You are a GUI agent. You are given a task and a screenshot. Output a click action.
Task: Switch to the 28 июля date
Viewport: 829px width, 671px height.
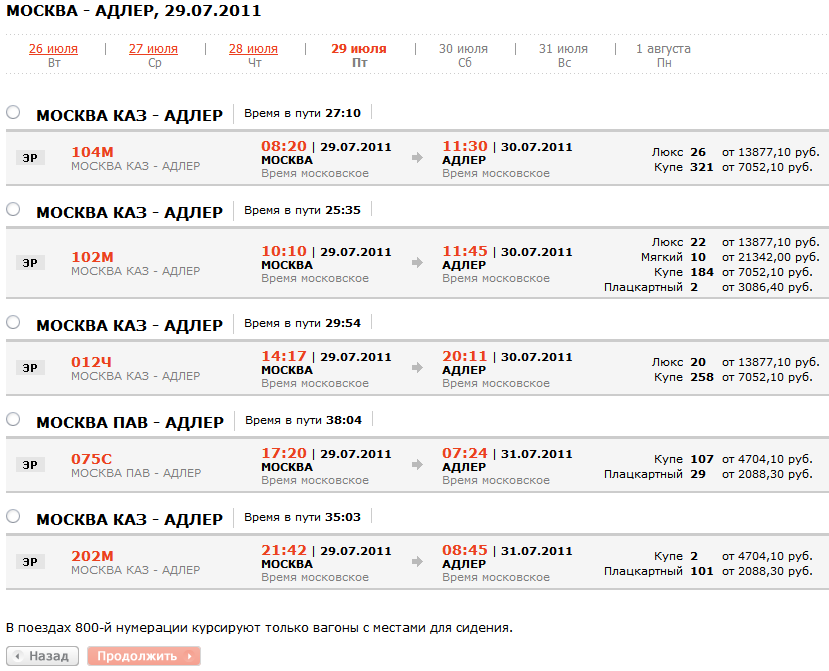(253, 49)
